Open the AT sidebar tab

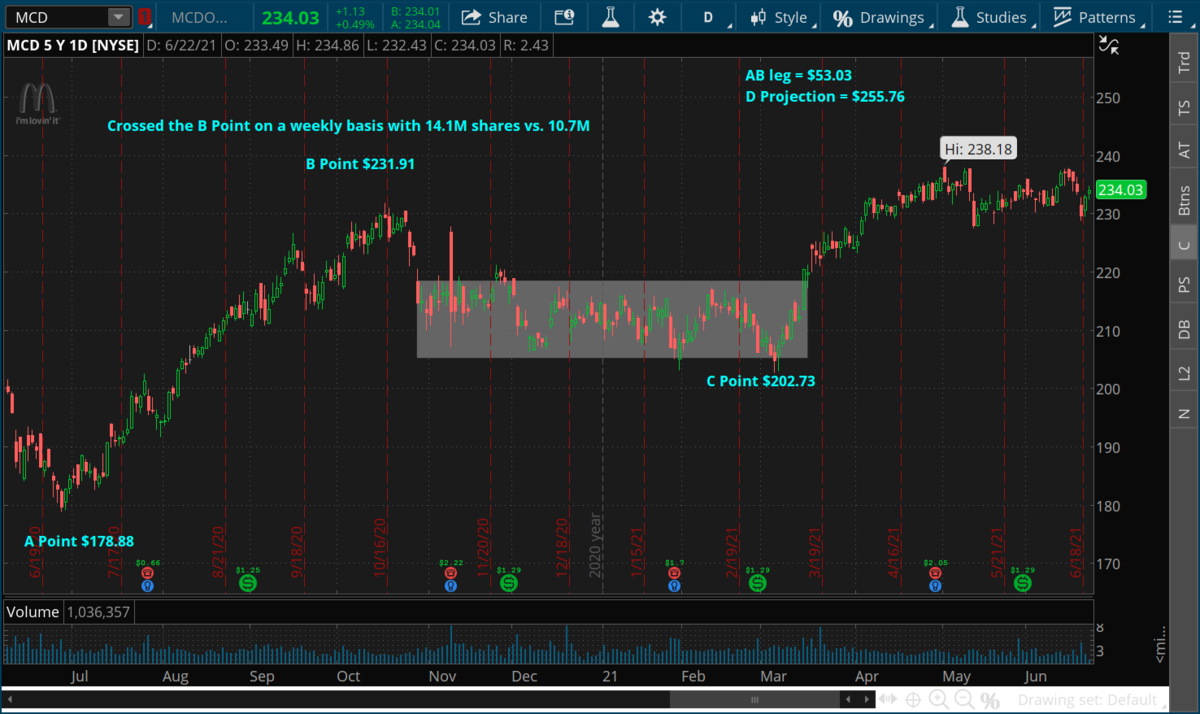[1184, 151]
